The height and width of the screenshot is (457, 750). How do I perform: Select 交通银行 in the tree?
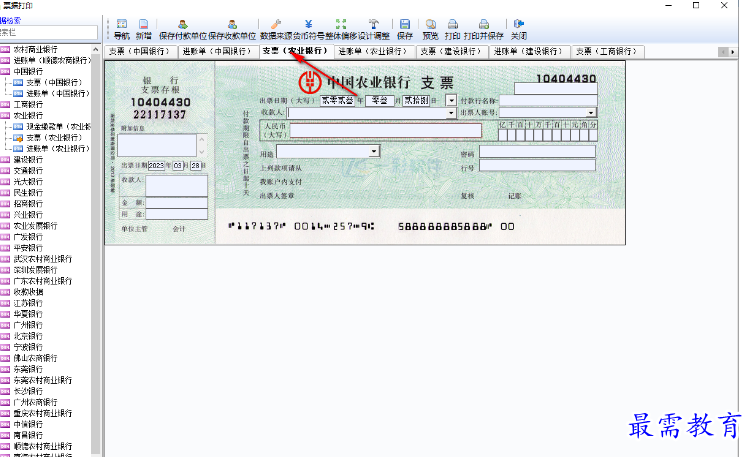click(x=28, y=171)
